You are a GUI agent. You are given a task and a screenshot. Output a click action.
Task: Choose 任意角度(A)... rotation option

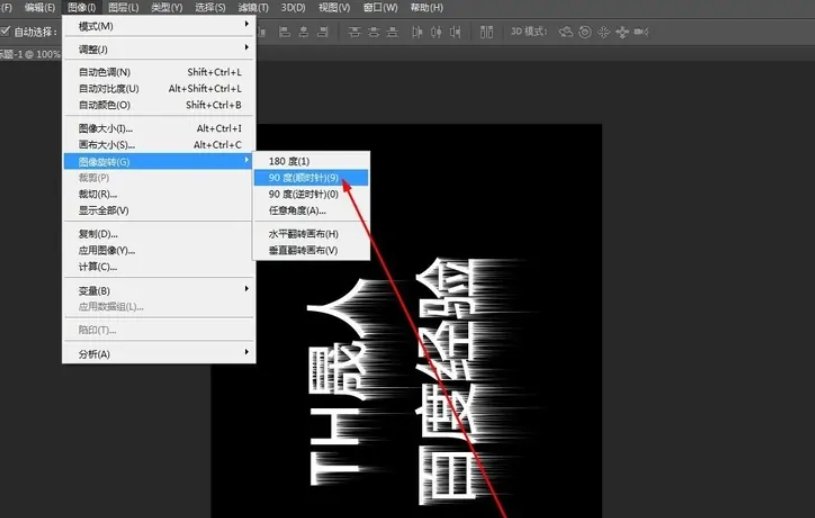[x=311, y=210]
